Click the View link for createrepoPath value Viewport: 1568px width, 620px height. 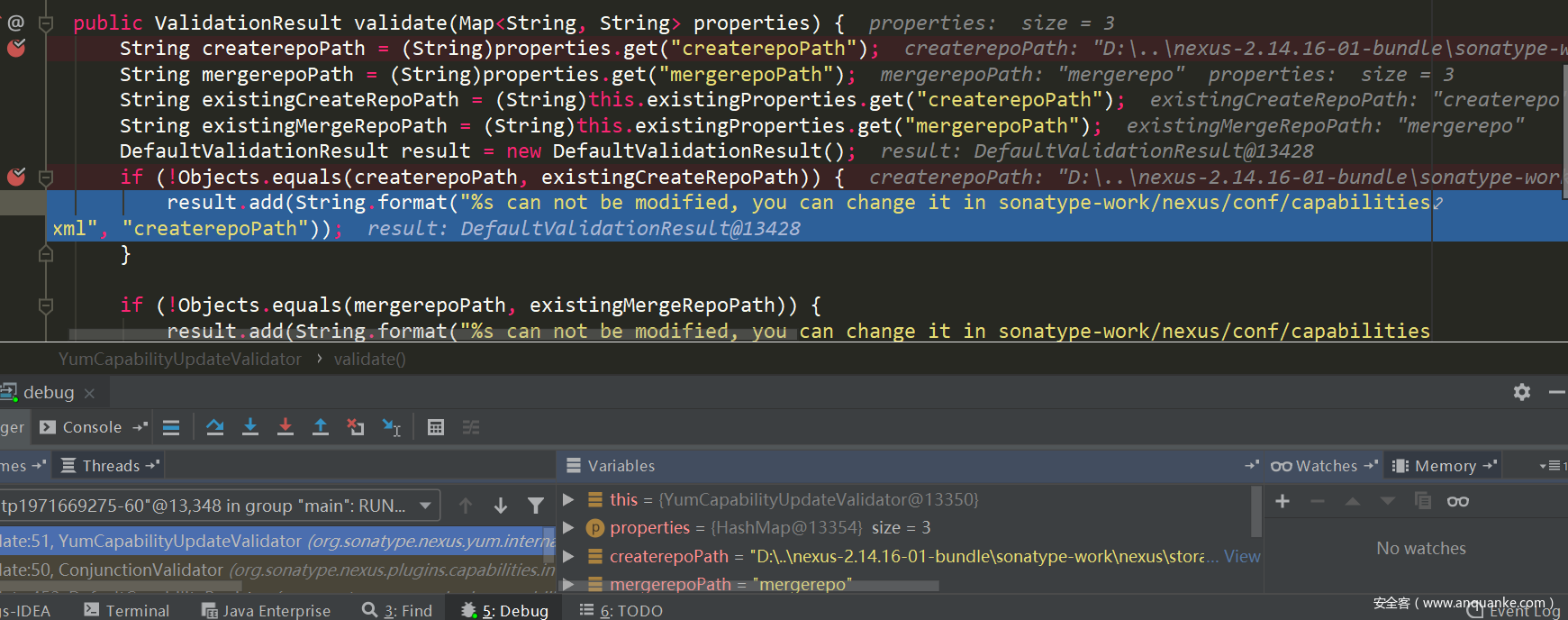(x=1242, y=556)
